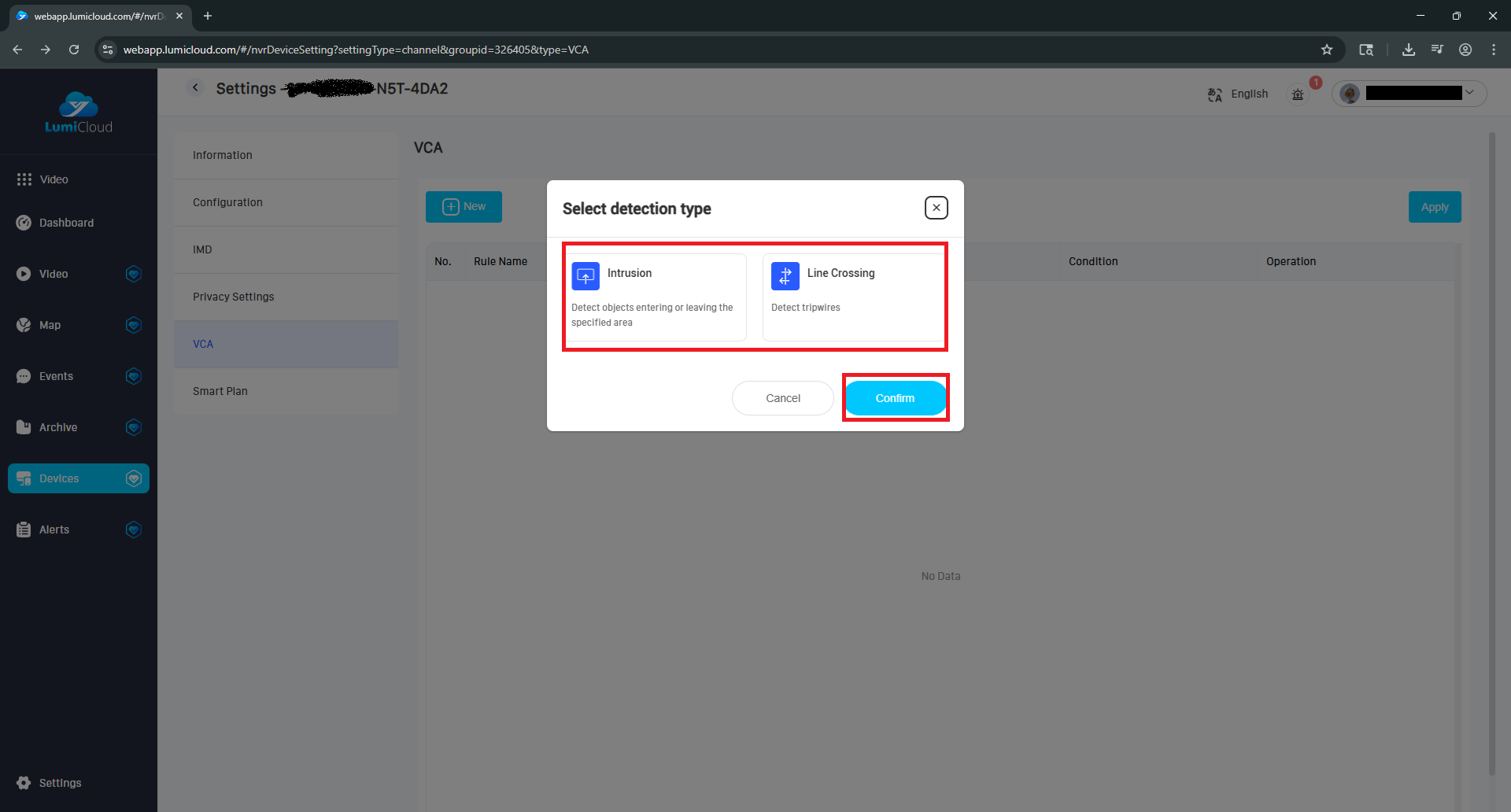Confirm the detection type selection
This screenshot has width=1511, height=812.
[x=895, y=398]
